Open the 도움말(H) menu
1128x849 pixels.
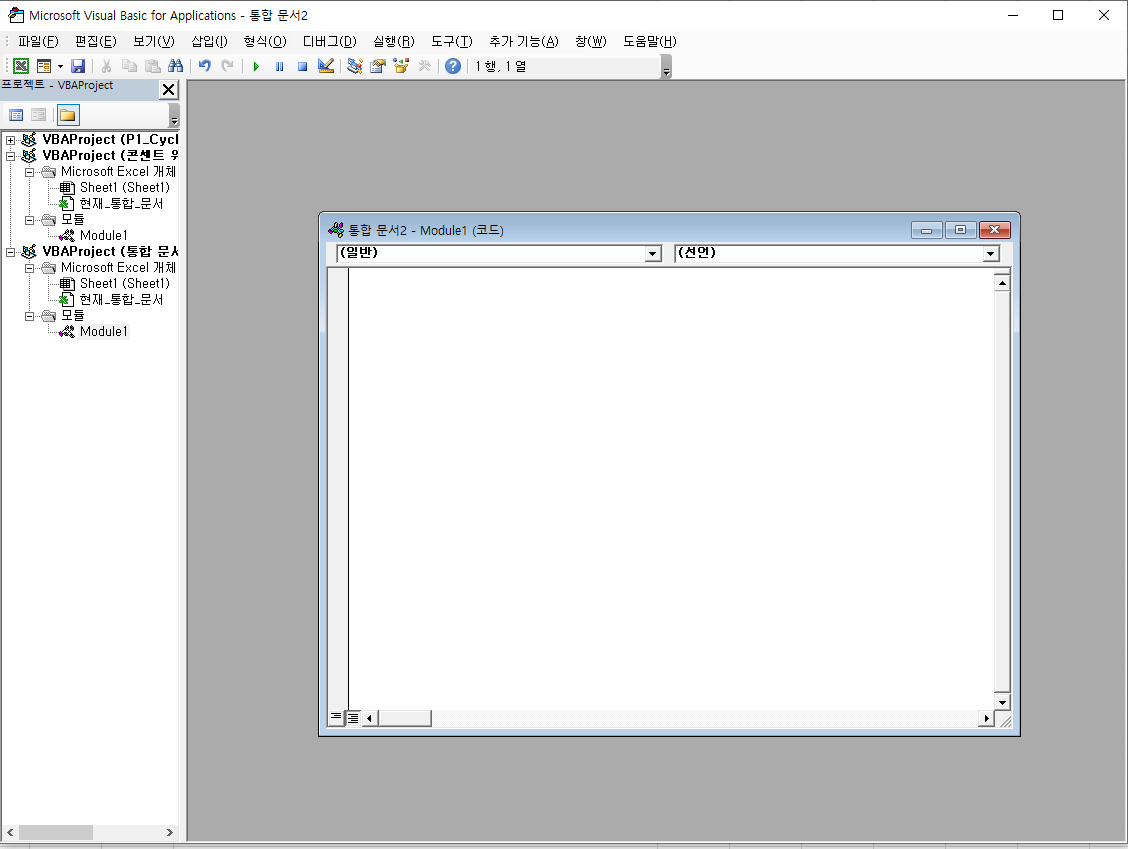point(650,42)
